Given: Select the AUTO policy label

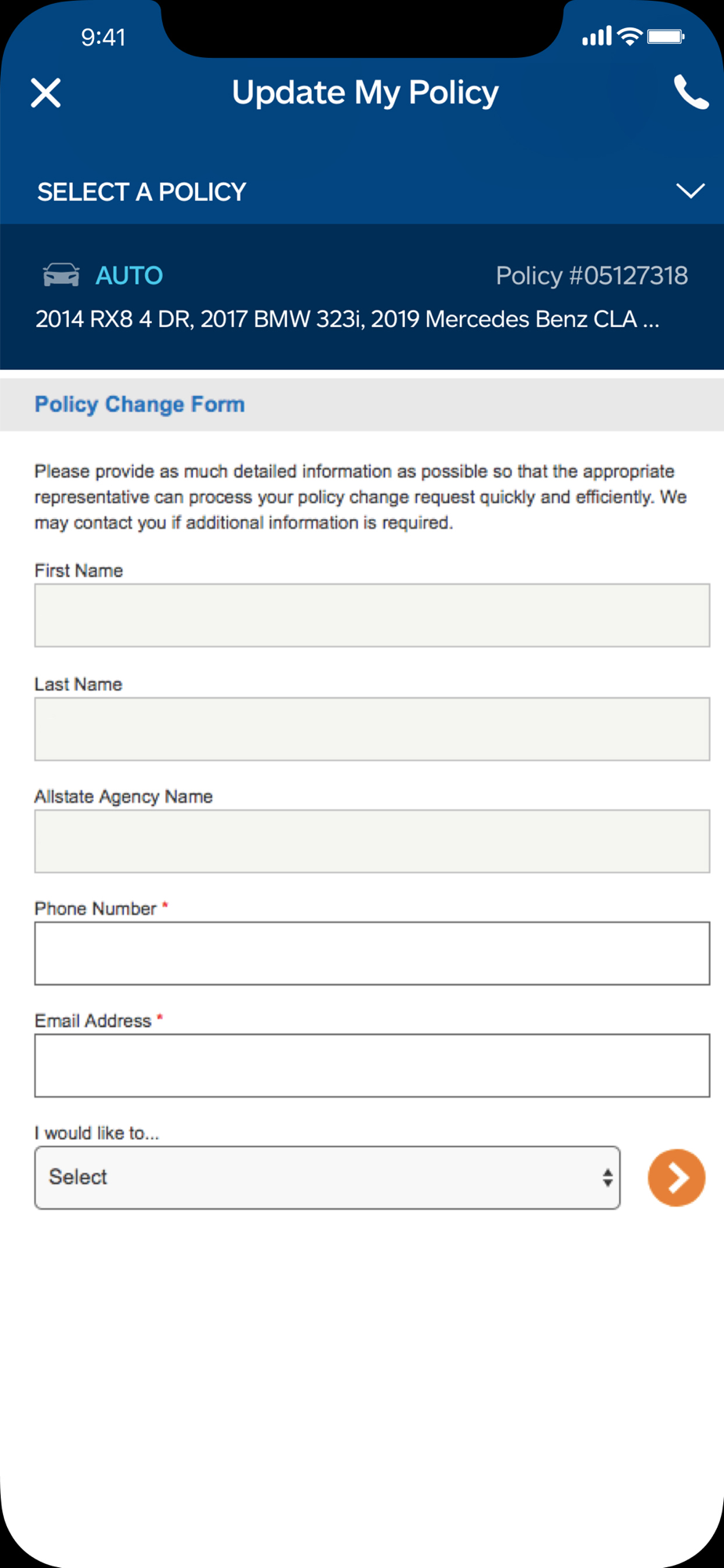Looking at the screenshot, I should (129, 275).
